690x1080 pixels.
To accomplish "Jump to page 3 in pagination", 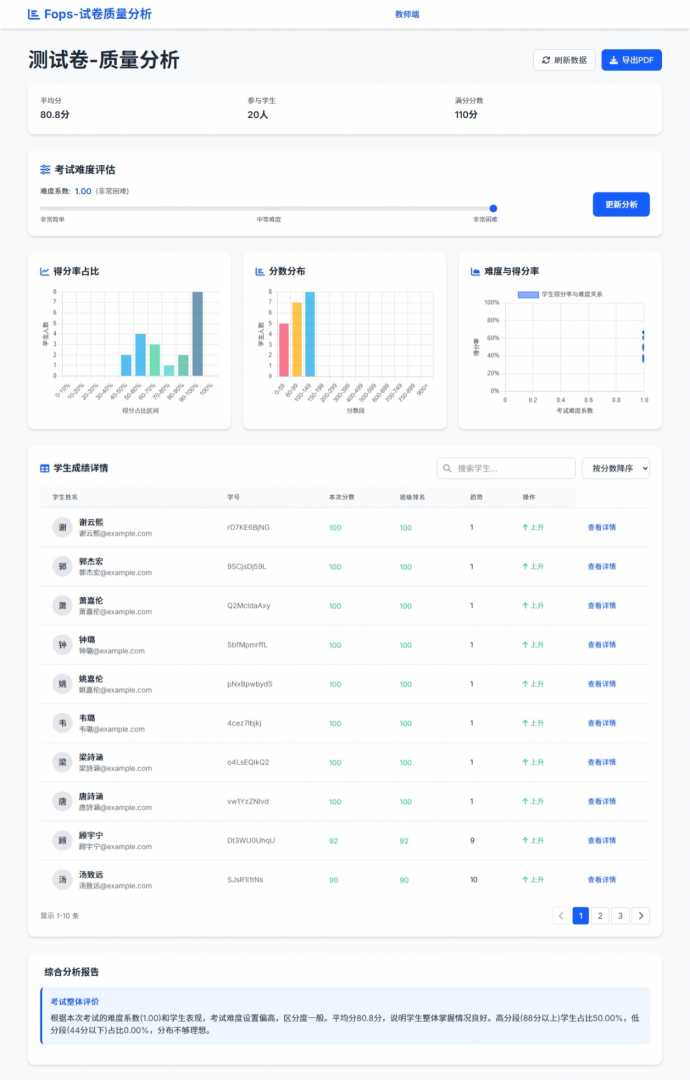I will [620, 915].
